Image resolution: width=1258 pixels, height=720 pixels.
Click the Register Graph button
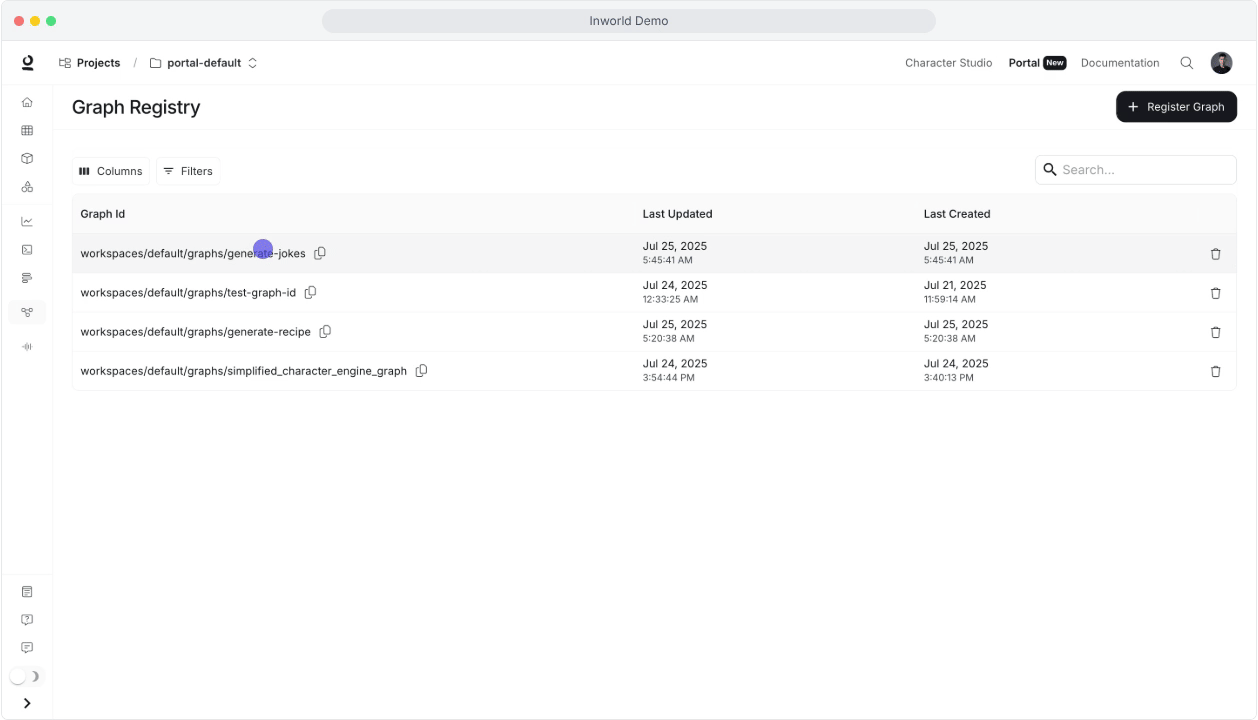pyautogui.click(x=1175, y=106)
